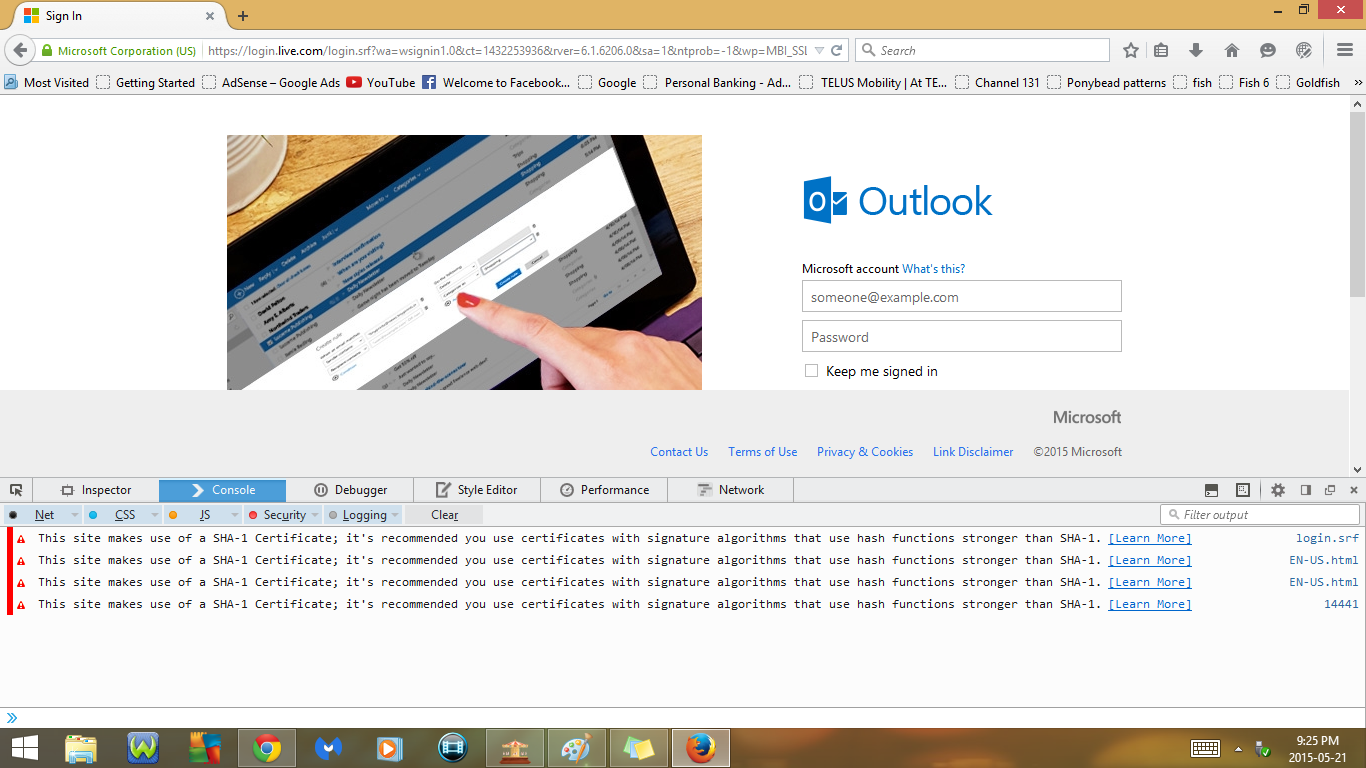Open developer tools settings gear
1366x768 pixels.
click(1278, 490)
